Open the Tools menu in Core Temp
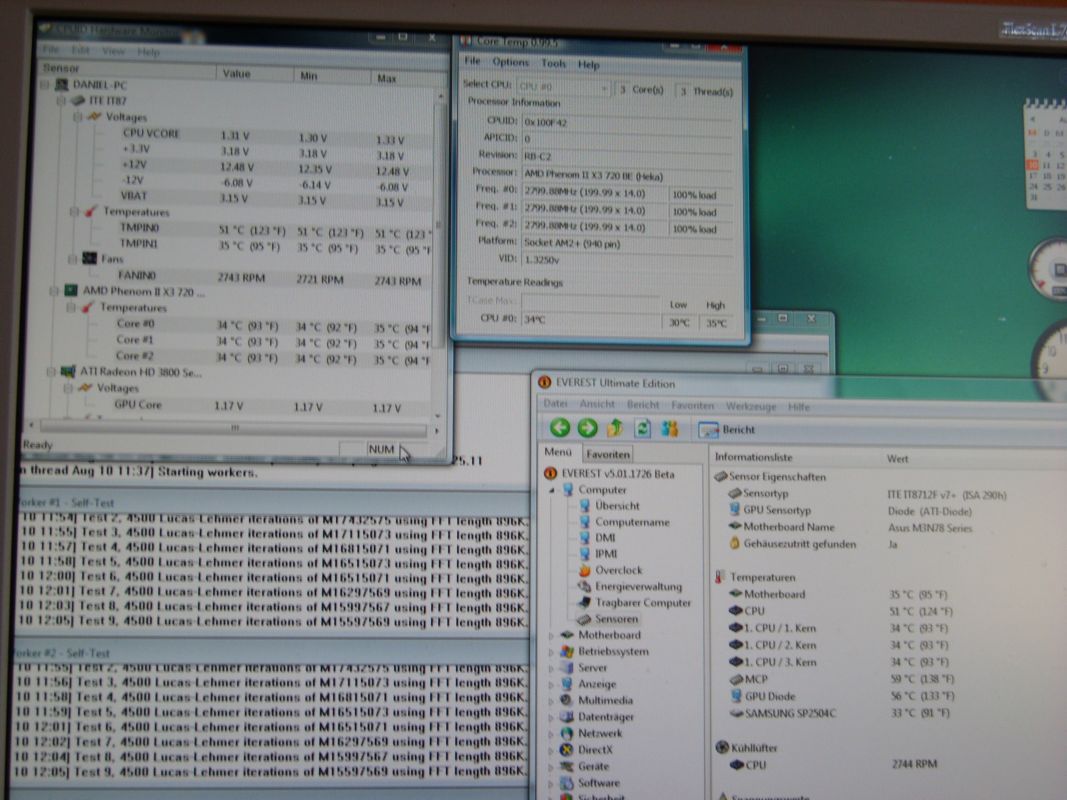The image size is (1067, 800). pyautogui.click(x=553, y=63)
